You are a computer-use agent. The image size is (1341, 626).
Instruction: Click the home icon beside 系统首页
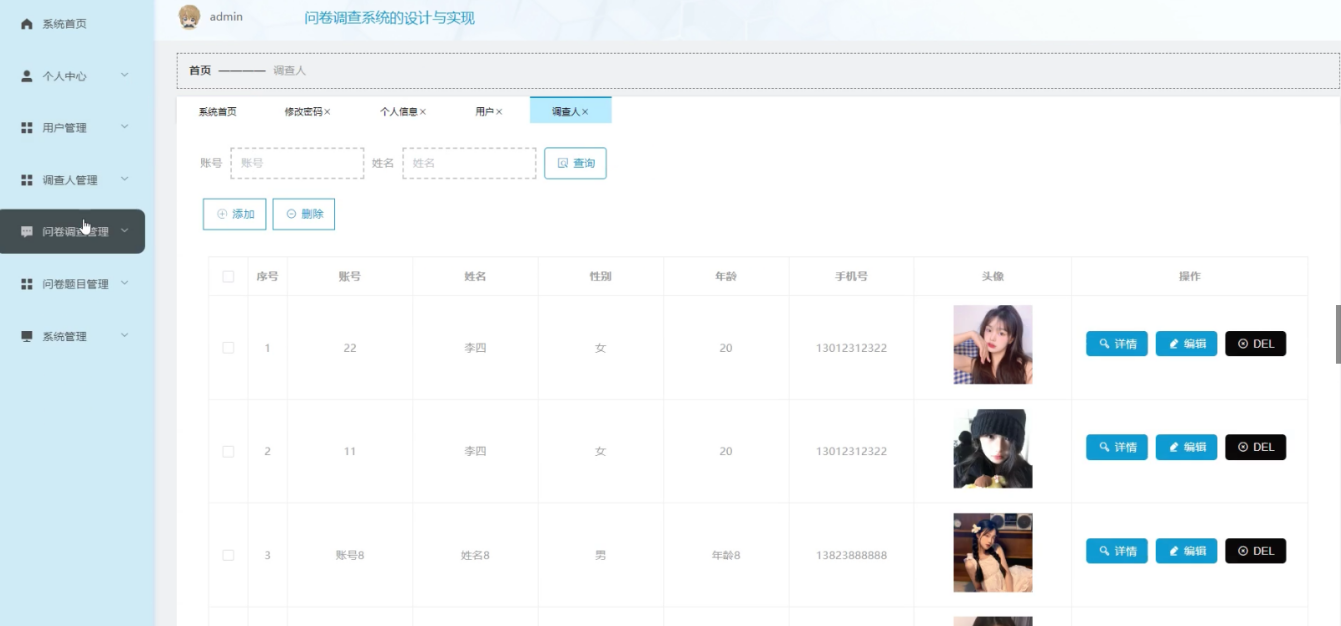(x=27, y=23)
